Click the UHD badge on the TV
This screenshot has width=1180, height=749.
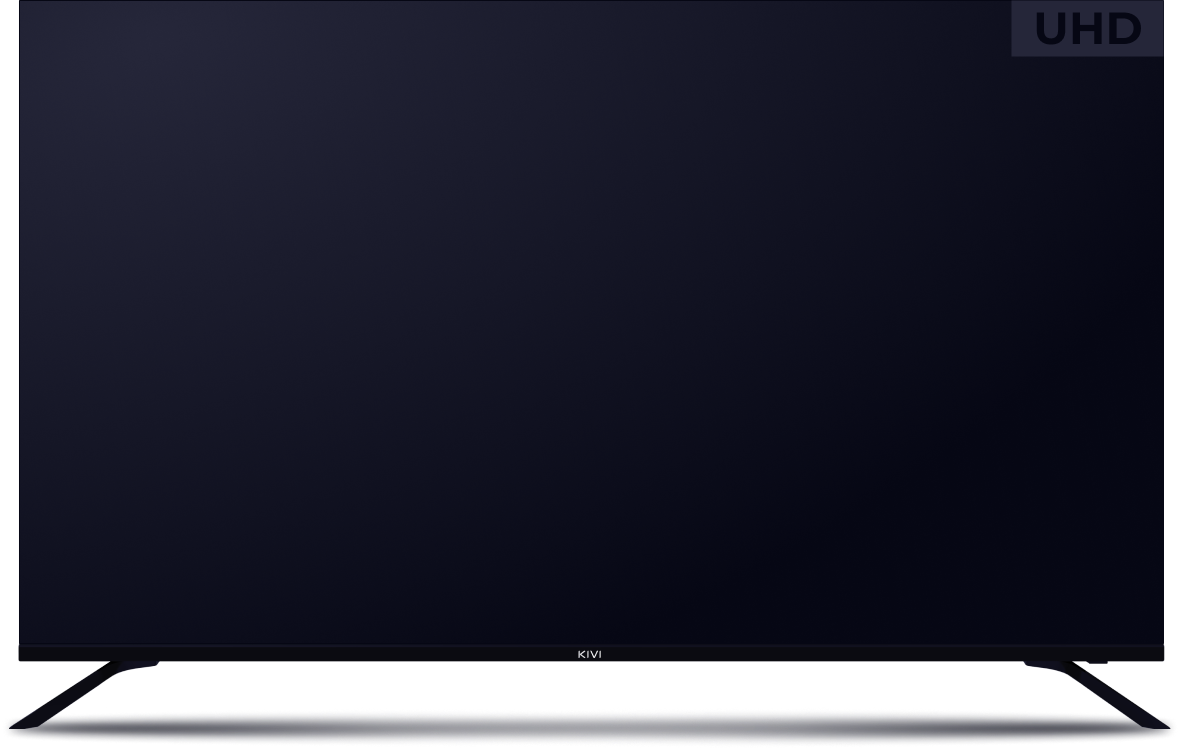pos(1087,29)
